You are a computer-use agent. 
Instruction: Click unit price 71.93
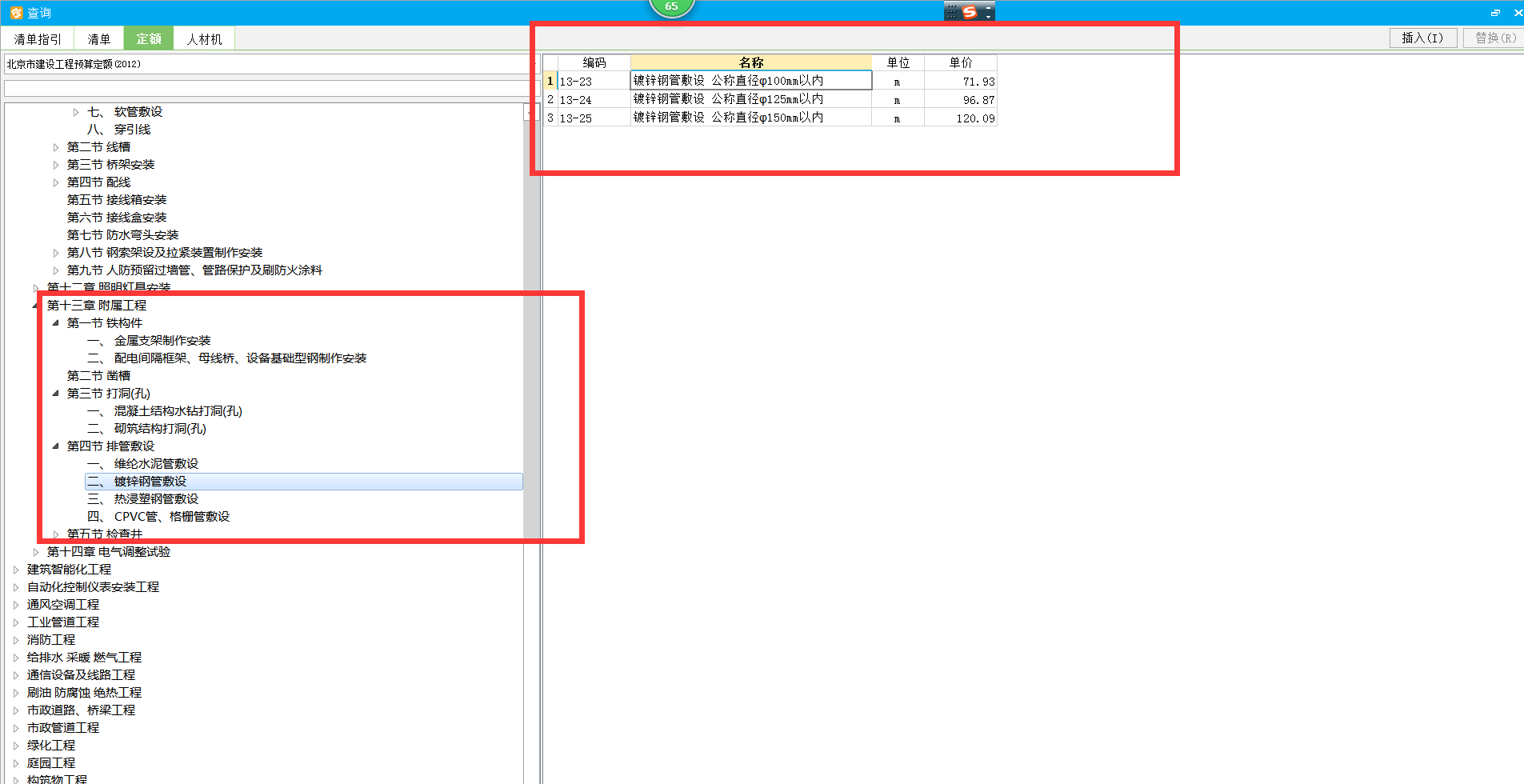(x=961, y=81)
